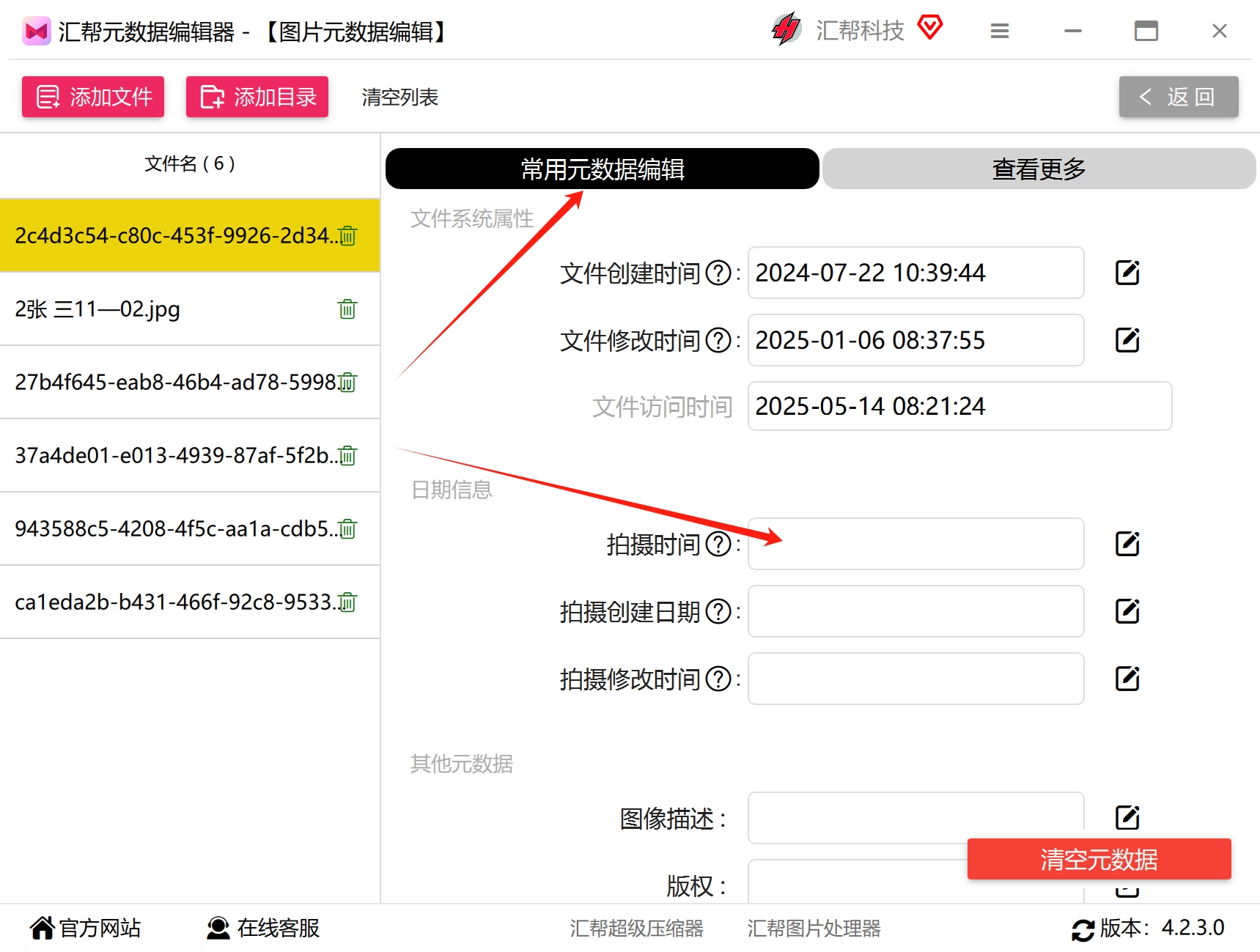Click 清空列表 to clear file list
Screen dimensions: 1260x952
[x=400, y=97]
